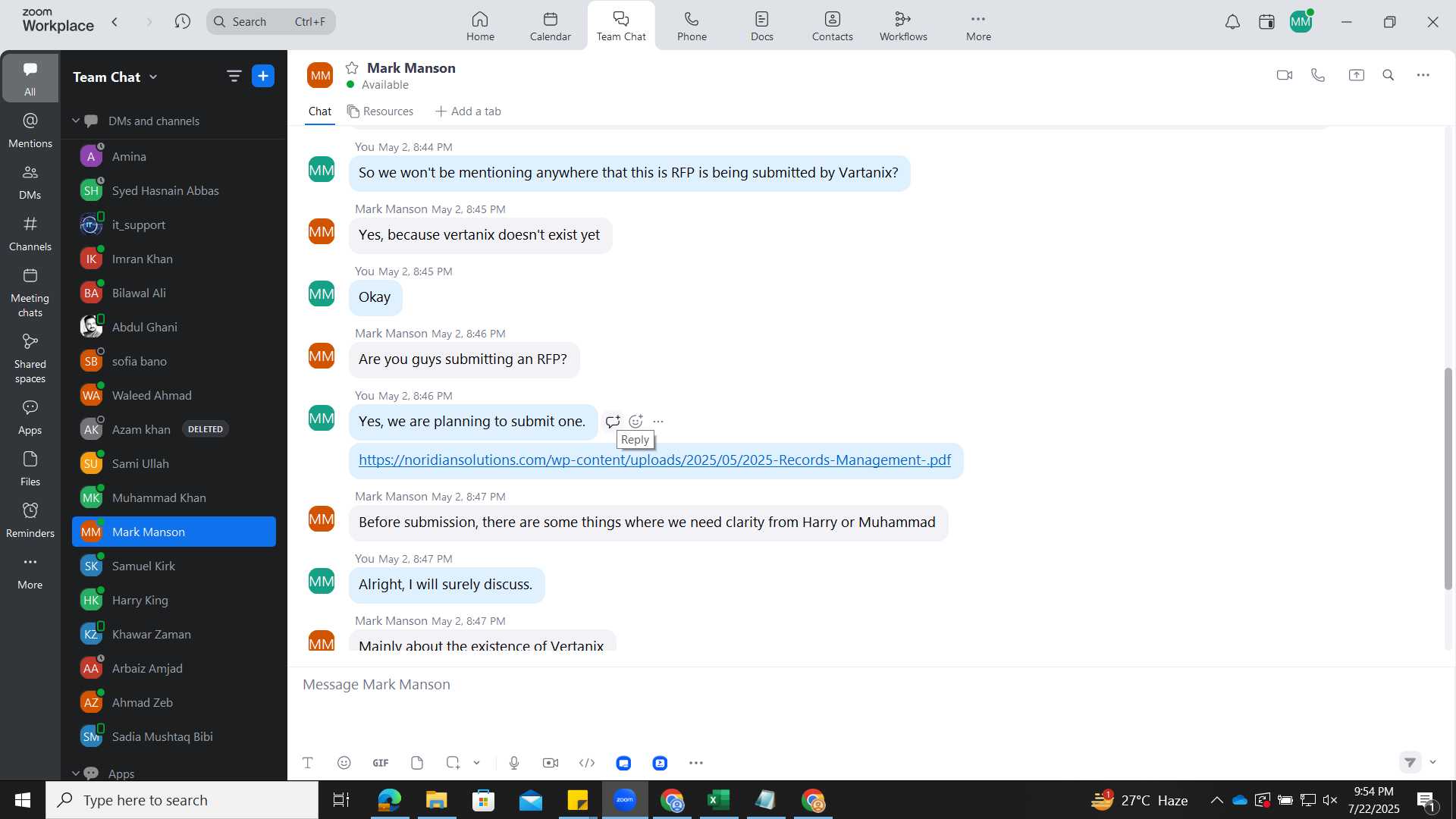The height and width of the screenshot is (819, 1456).
Task: Collapse the DMs and channels section
Action: tap(76, 121)
